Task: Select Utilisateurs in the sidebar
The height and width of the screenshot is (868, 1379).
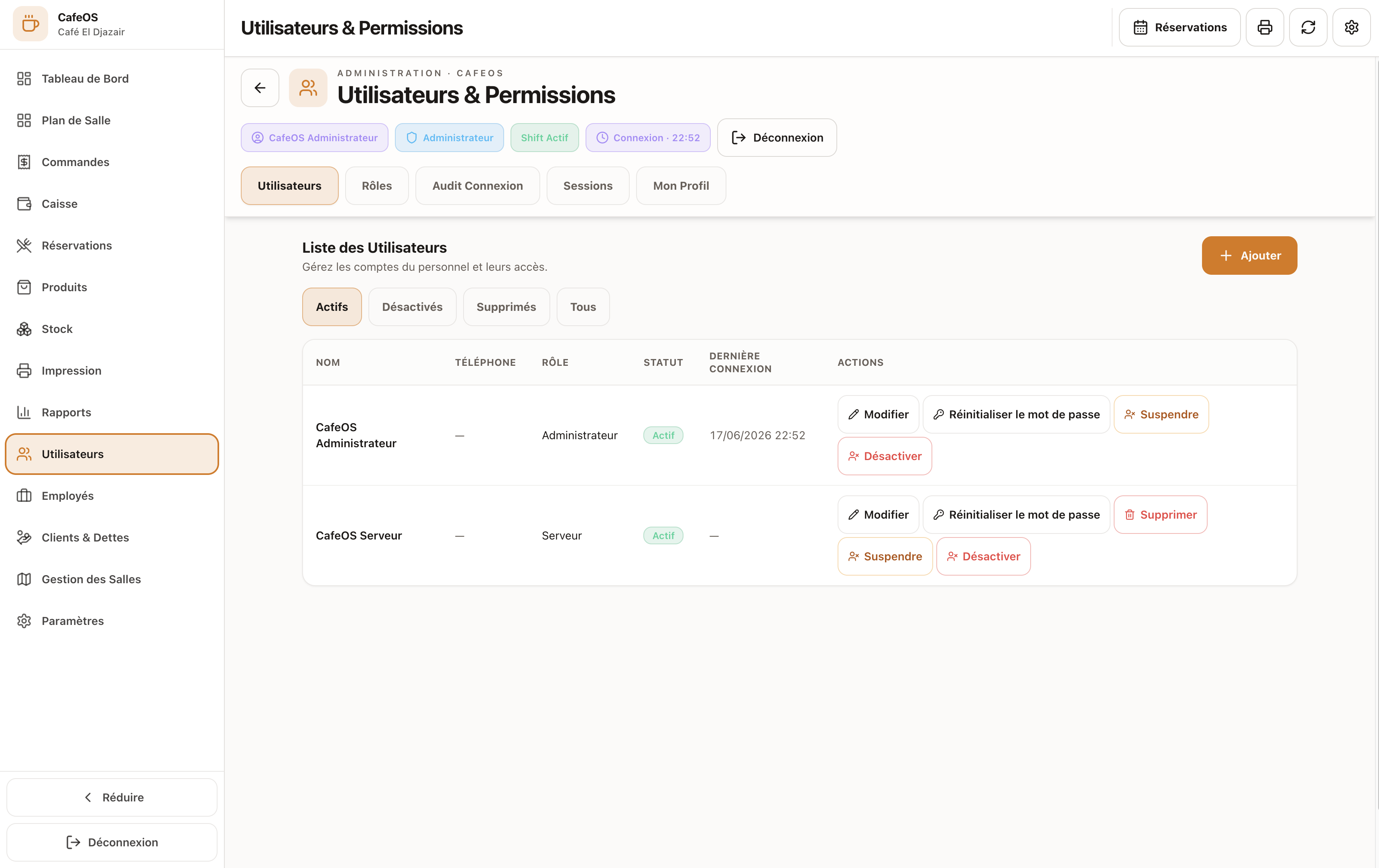Action: click(112, 454)
